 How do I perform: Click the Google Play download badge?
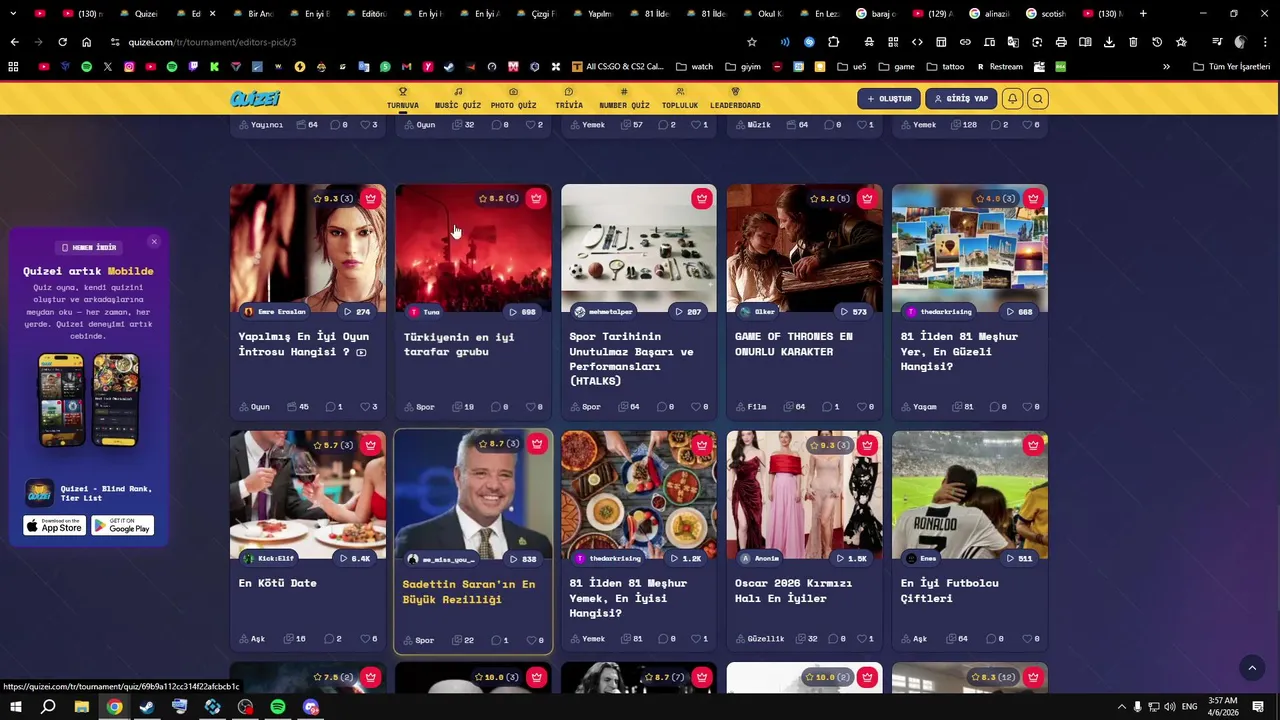coord(123,526)
